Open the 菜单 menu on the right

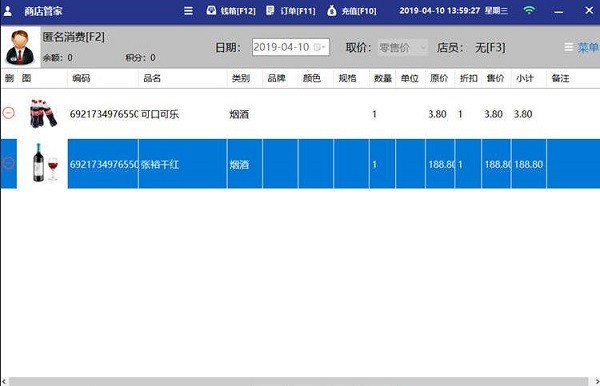(x=582, y=47)
